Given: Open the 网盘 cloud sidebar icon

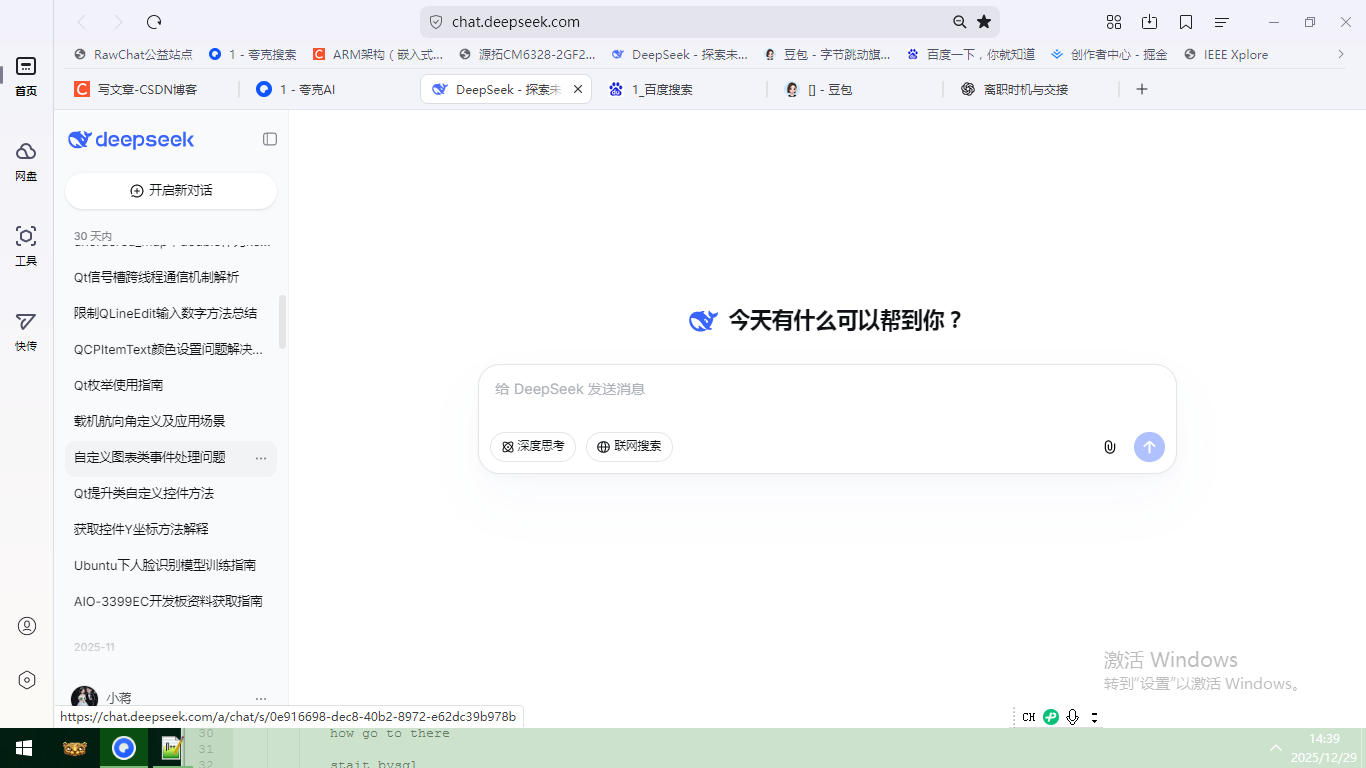Looking at the screenshot, I should point(26,161).
